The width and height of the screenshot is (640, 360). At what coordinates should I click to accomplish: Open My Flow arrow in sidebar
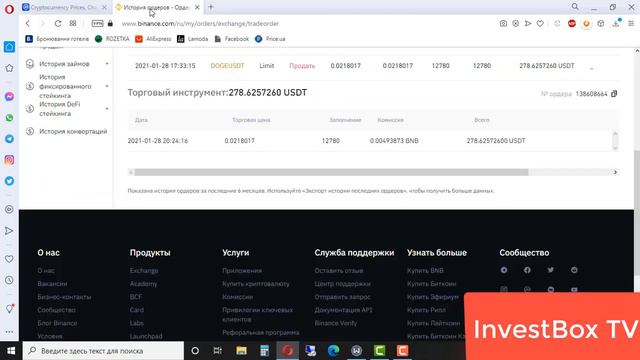tap(9, 231)
